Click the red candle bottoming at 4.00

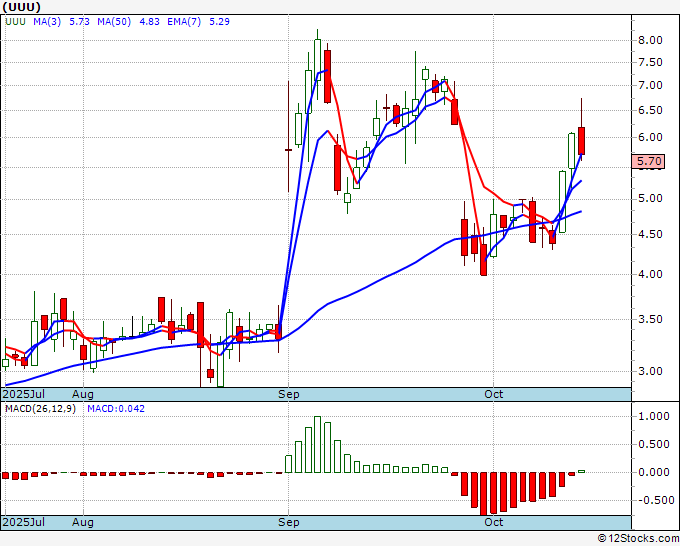coord(484,259)
